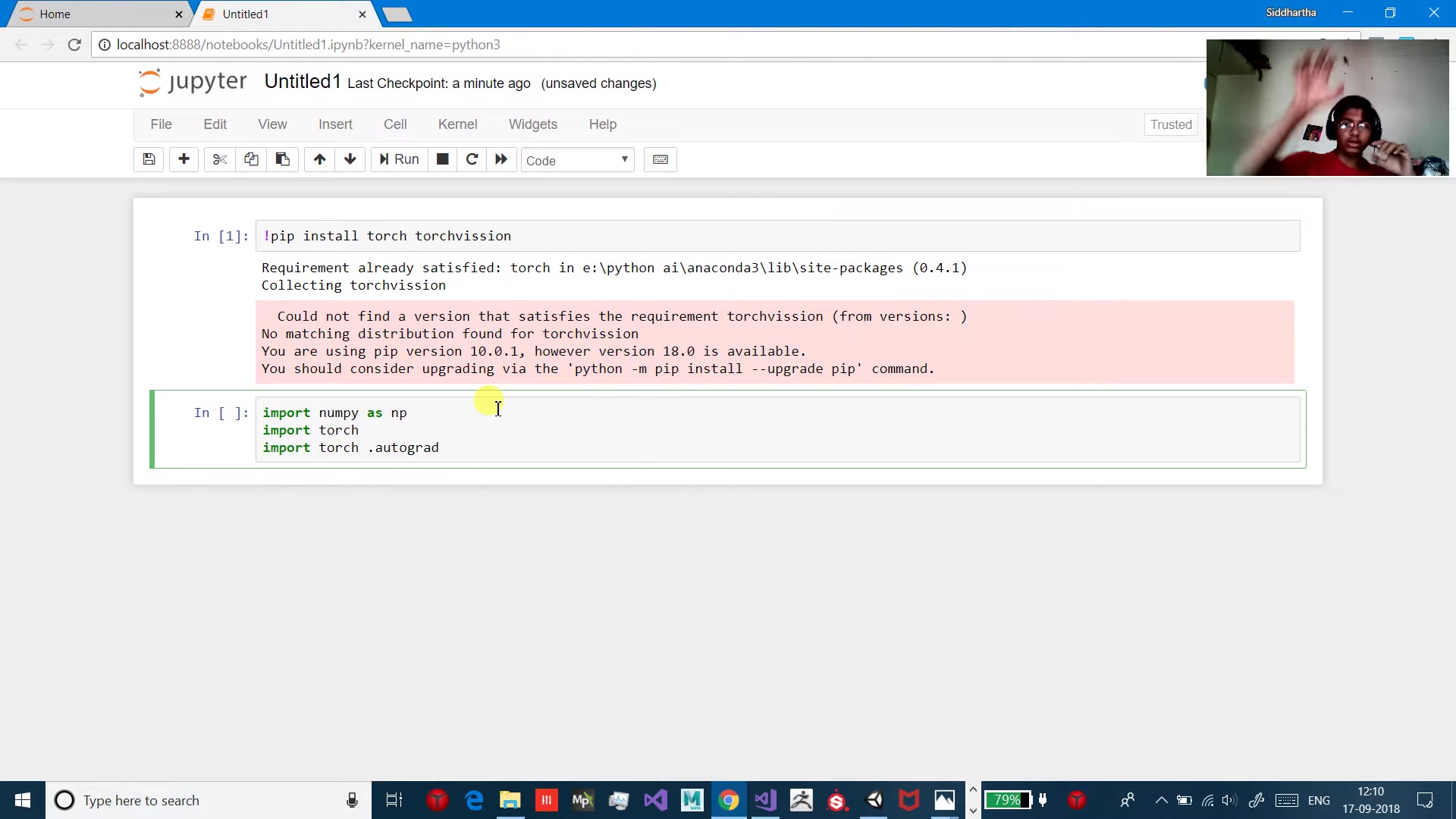Show hidden system tray icons
The image size is (1456, 819).
tap(1161, 800)
